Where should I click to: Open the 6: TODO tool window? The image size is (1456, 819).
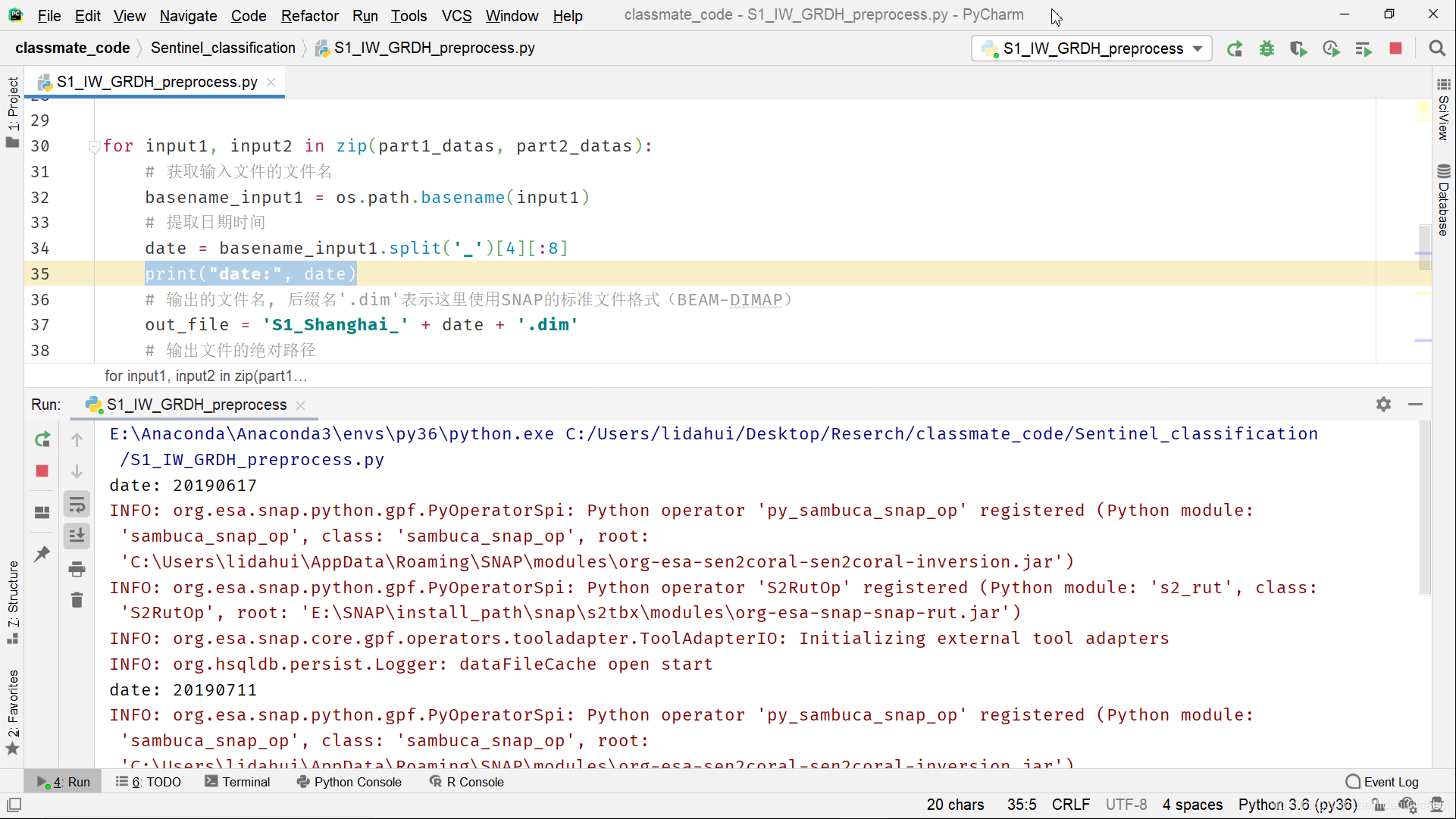point(149,782)
